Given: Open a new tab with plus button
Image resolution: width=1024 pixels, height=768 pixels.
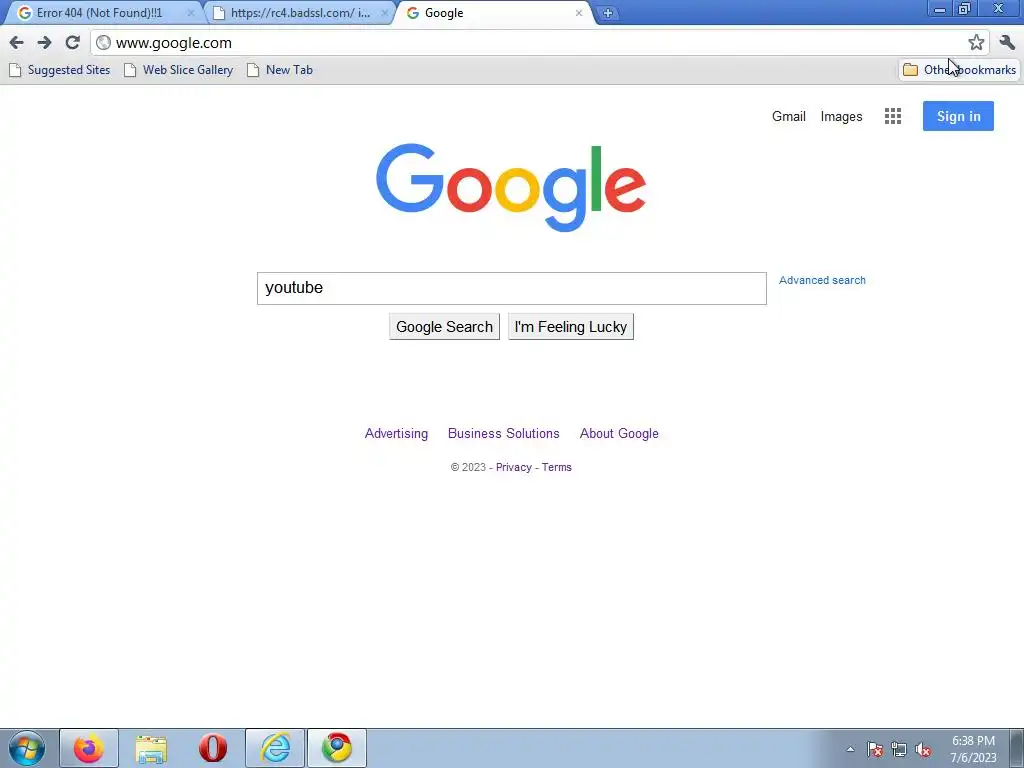Looking at the screenshot, I should (607, 13).
